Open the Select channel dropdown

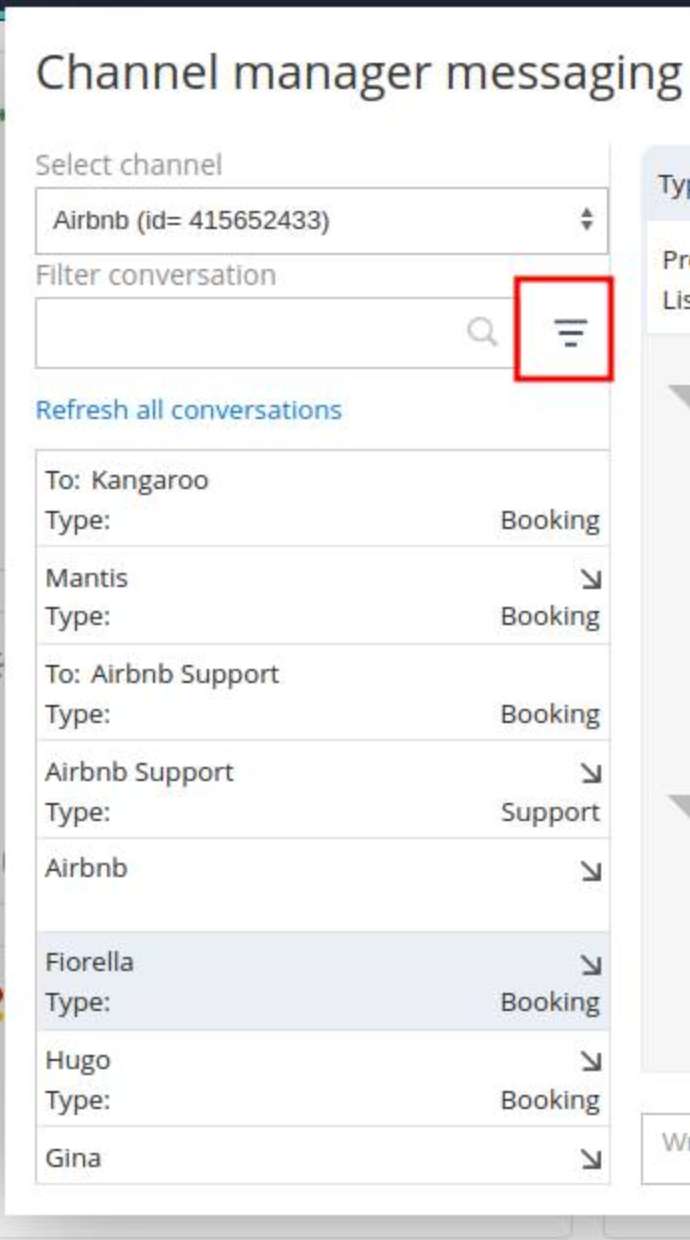pos(321,220)
